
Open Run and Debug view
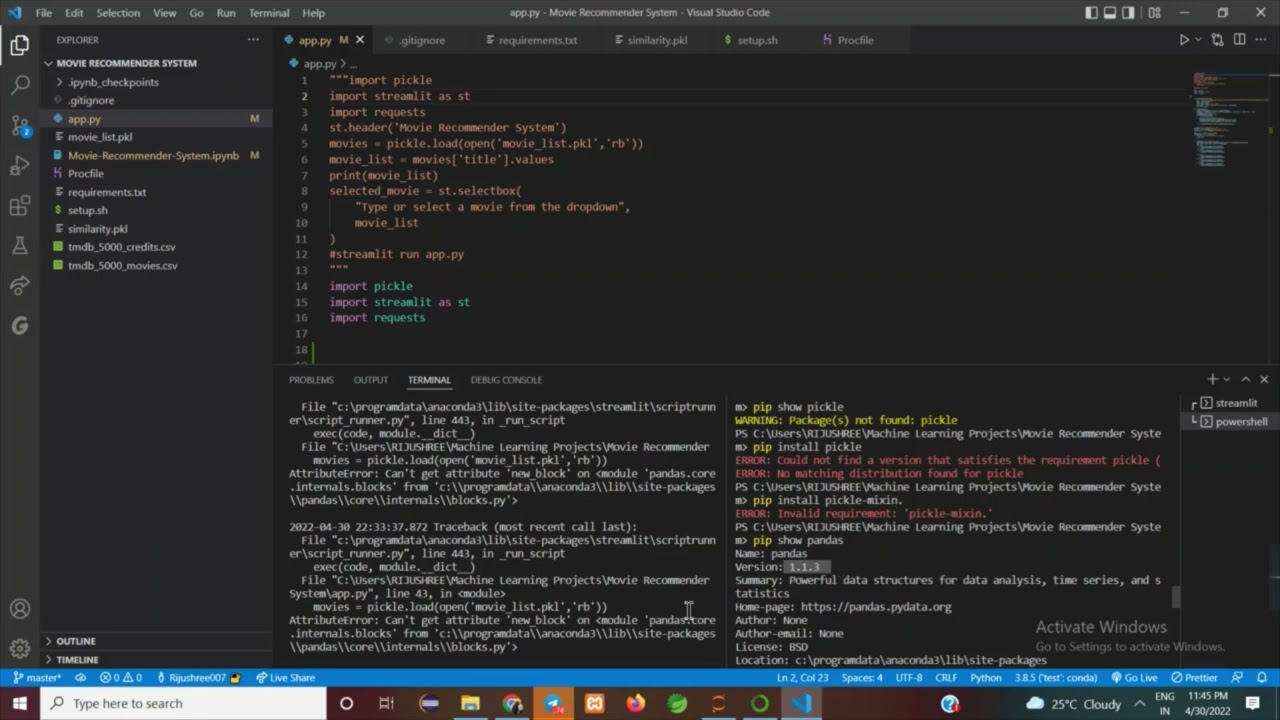click(x=20, y=165)
